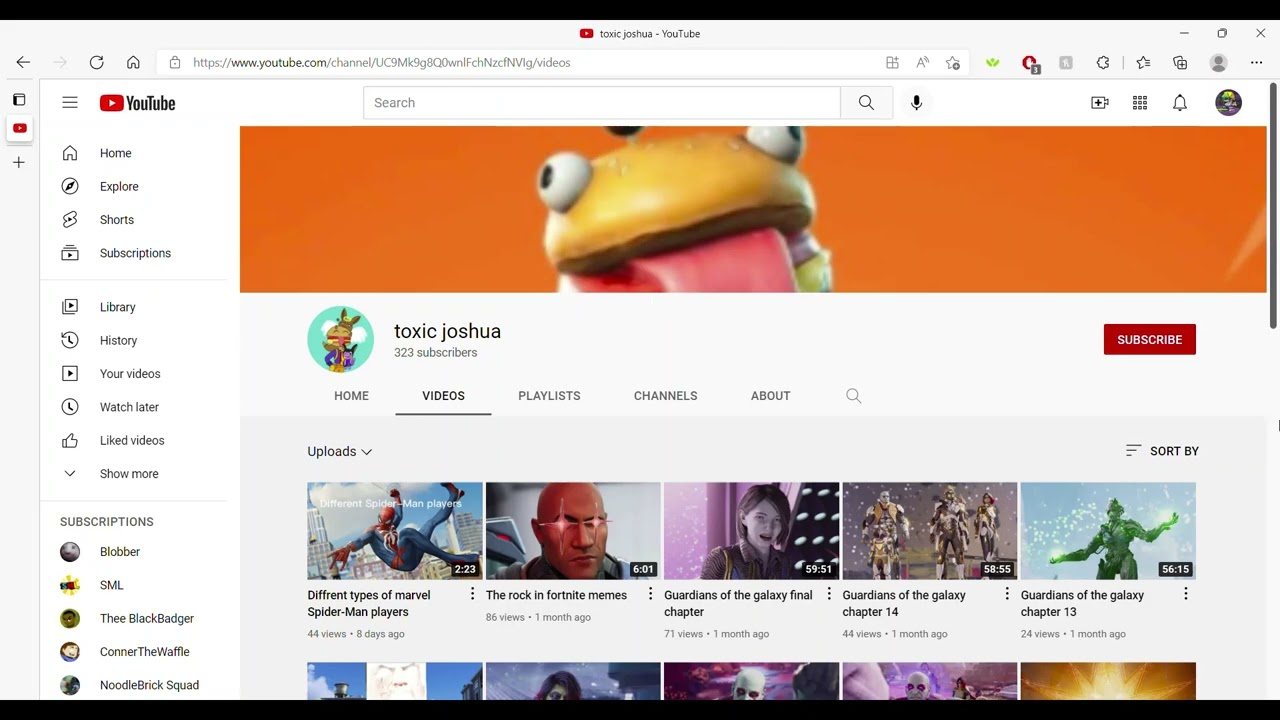Switch to the HOME channel tab
The image size is (1280, 720).
point(351,396)
